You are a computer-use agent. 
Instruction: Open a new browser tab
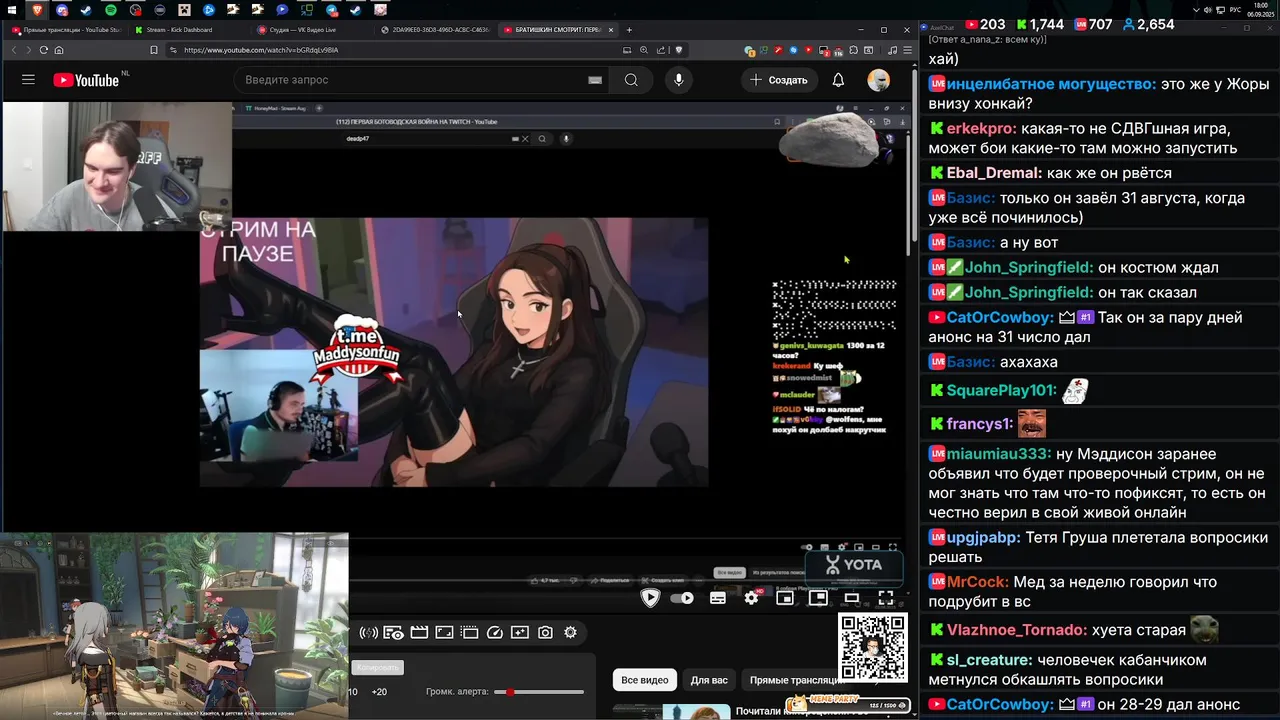click(629, 30)
